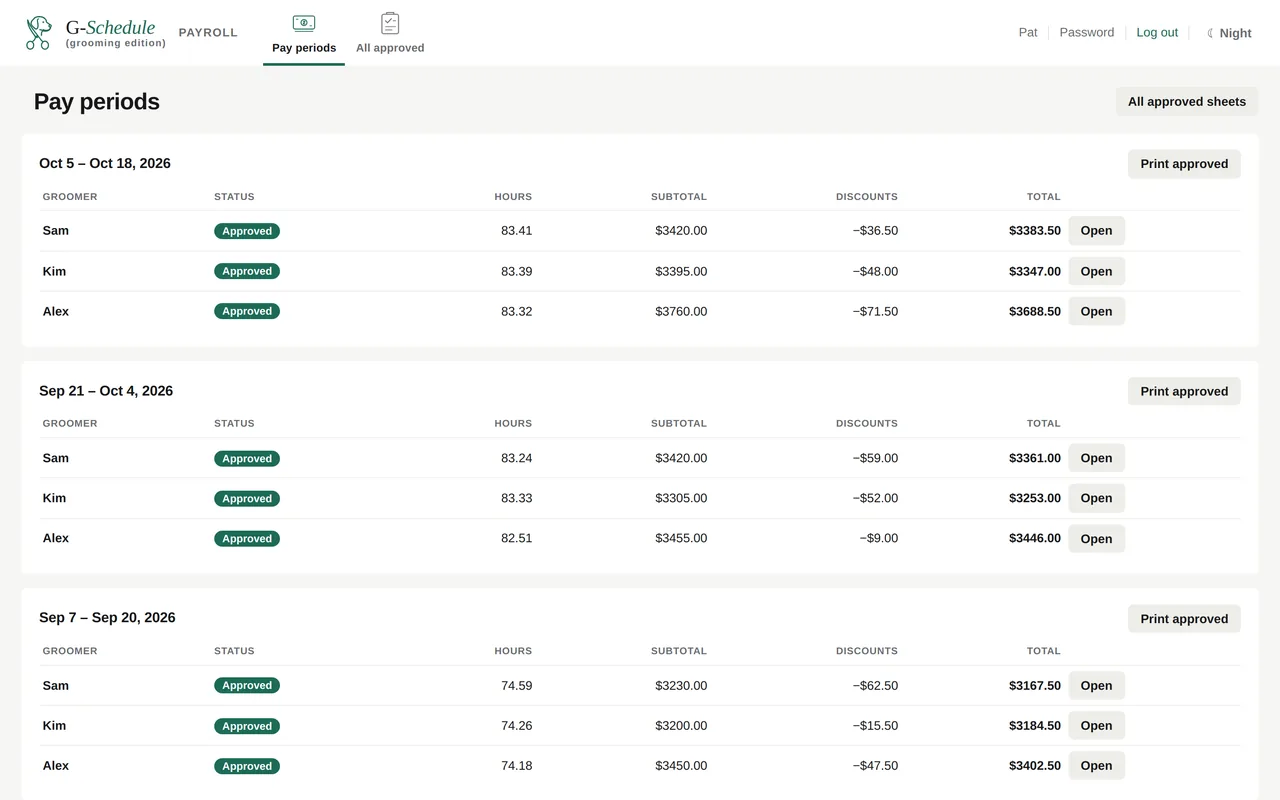
Task: Open Sam's sheet totaling $3383.50
Action: pyautogui.click(x=1096, y=231)
